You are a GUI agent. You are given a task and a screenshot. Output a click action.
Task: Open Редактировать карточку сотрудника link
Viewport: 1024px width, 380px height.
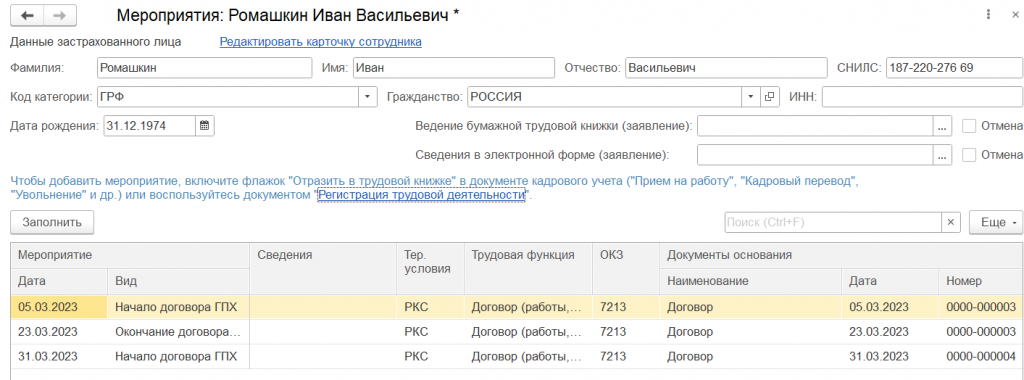[x=321, y=42]
